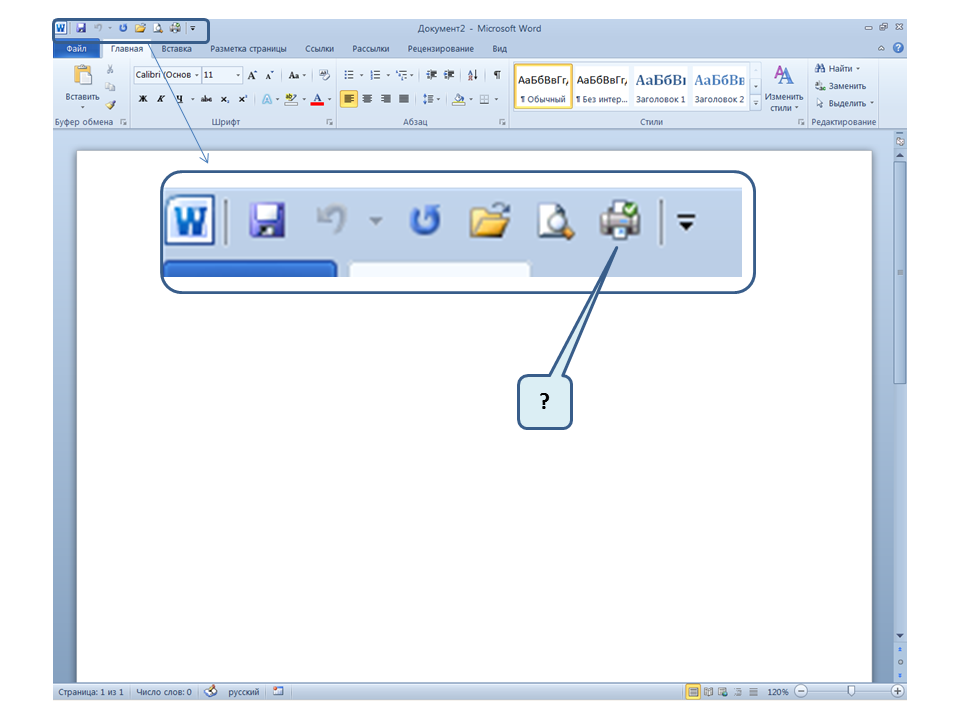Click the Заменить button
This screenshot has width=960, height=720.
pyautogui.click(x=840, y=86)
